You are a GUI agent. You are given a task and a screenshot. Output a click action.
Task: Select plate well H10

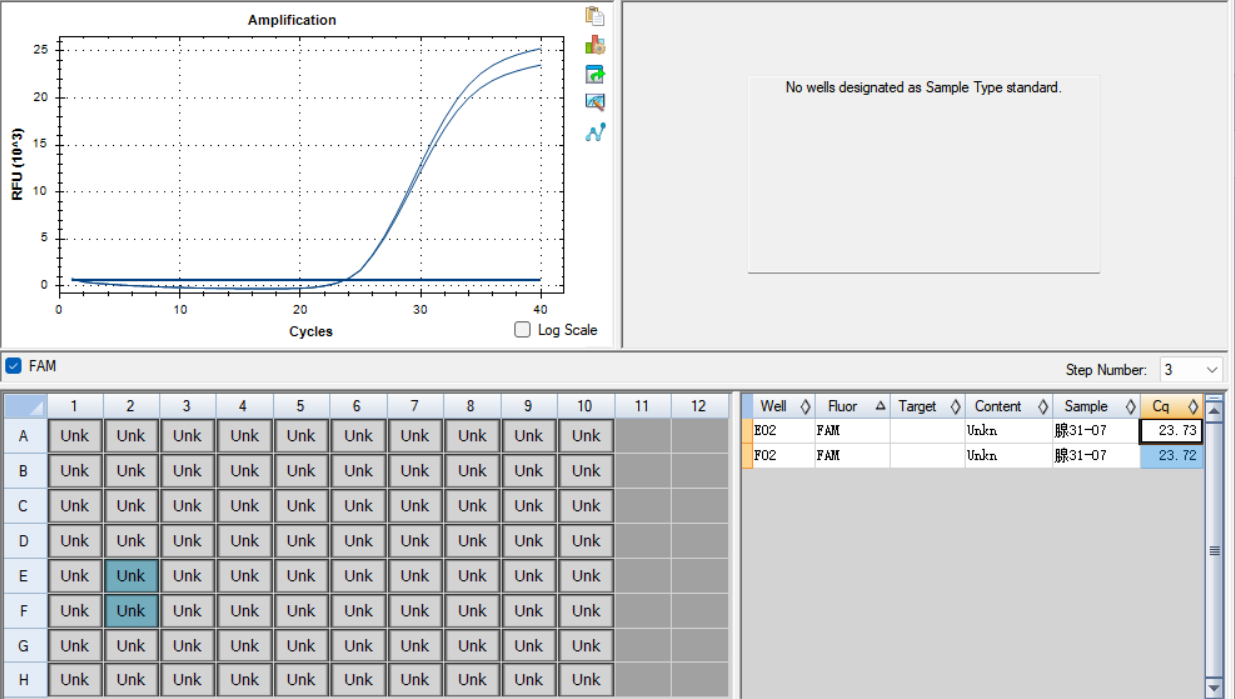[x=586, y=680]
